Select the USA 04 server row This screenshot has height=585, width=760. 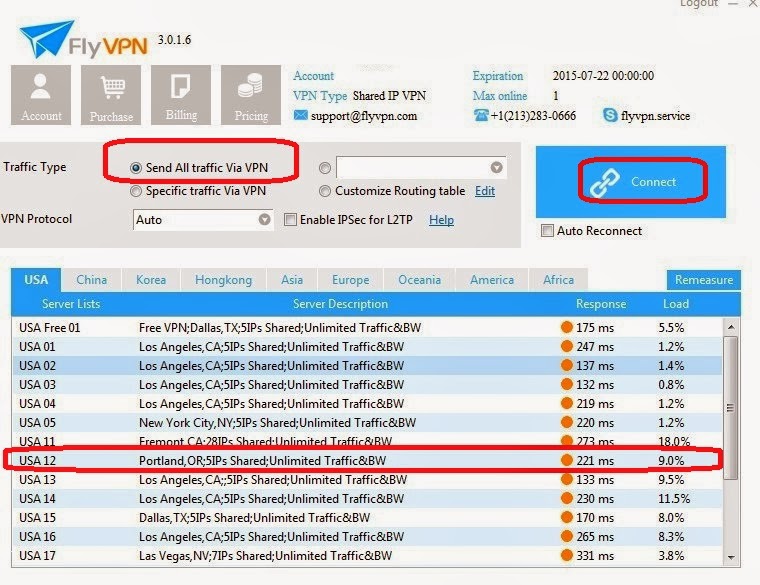(x=367, y=403)
